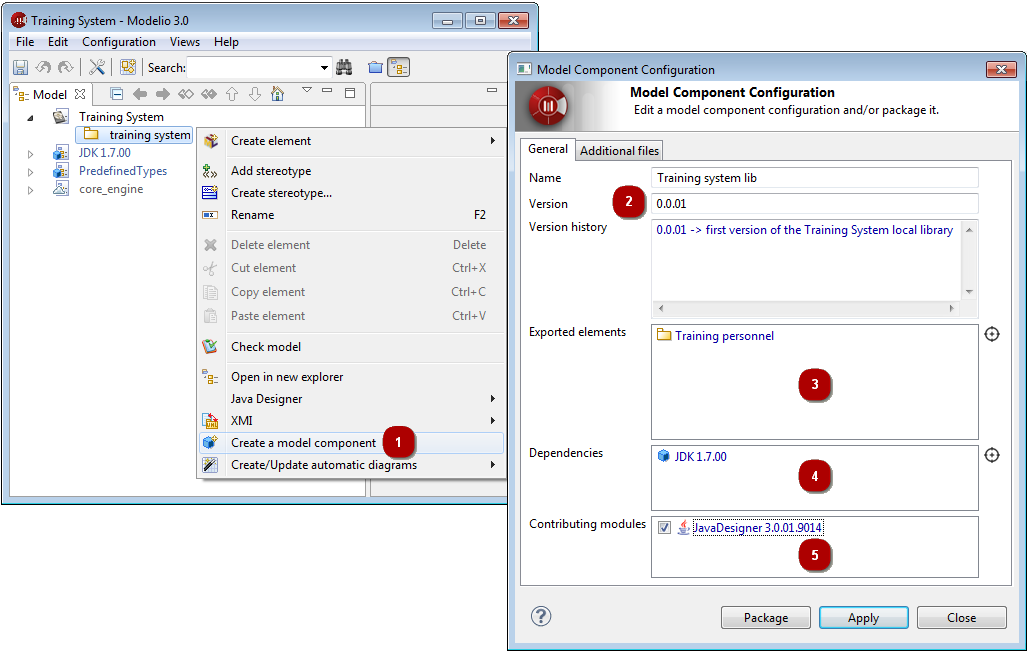Expand the JDK 1.7.00 tree node
Viewport: 1029px width, 653px height.
(x=31, y=154)
